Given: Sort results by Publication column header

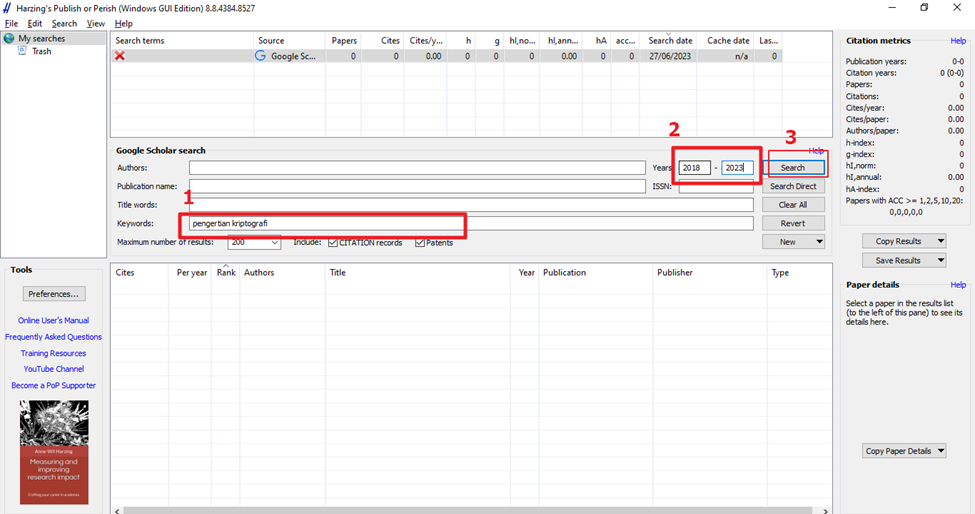Looking at the screenshot, I should click(596, 273).
